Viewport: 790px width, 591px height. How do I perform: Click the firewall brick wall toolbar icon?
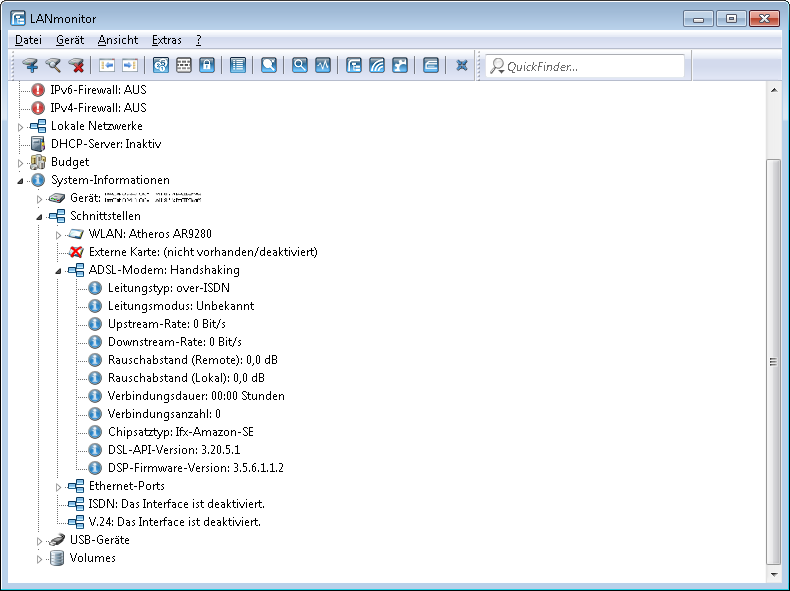184,66
